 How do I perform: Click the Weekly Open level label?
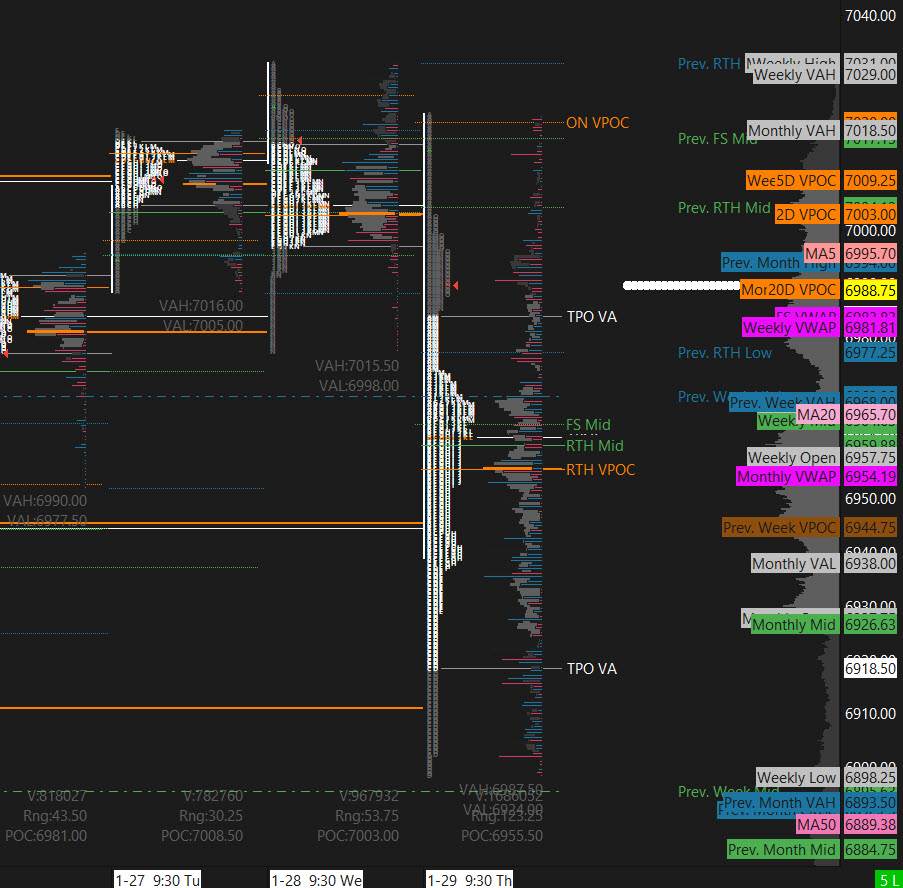coord(794,458)
